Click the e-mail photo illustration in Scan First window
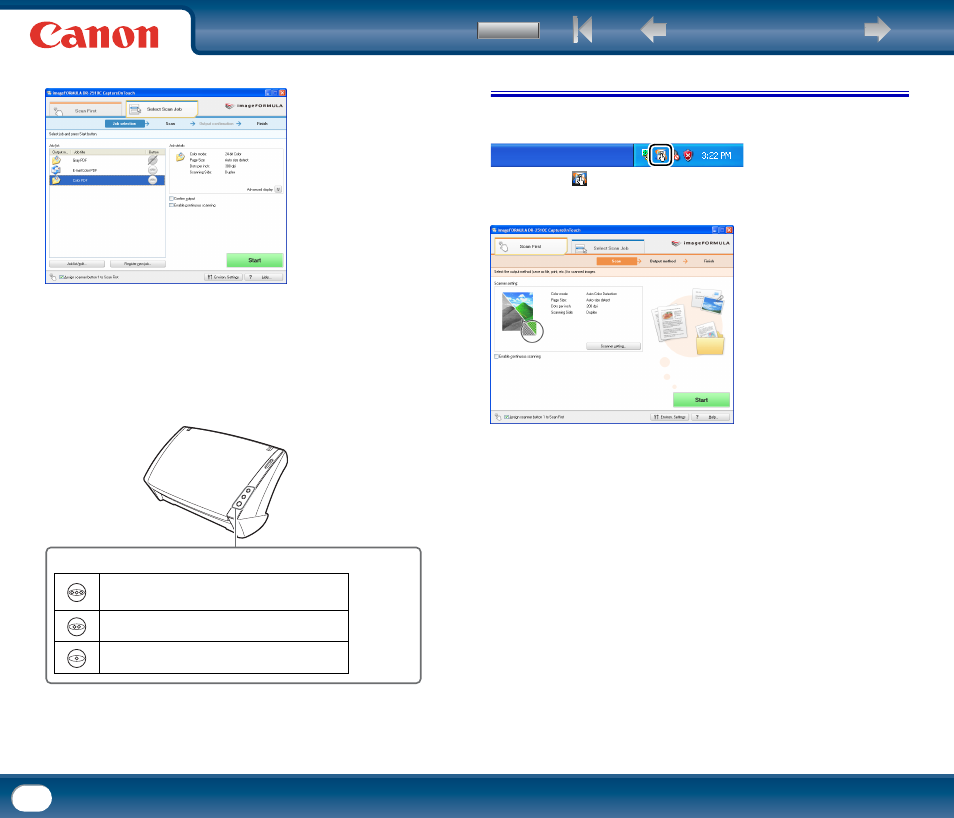954x818 pixels. click(707, 301)
